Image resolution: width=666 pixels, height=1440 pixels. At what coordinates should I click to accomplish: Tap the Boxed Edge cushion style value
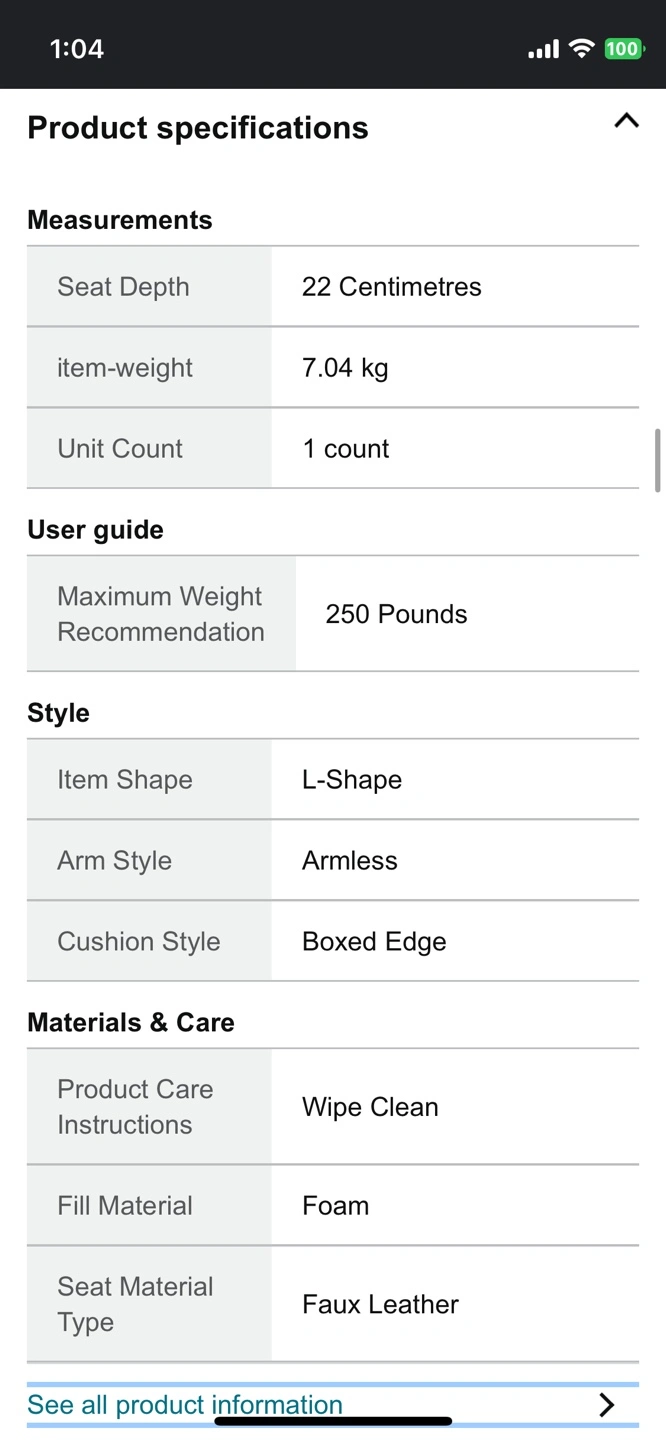click(374, 942)
